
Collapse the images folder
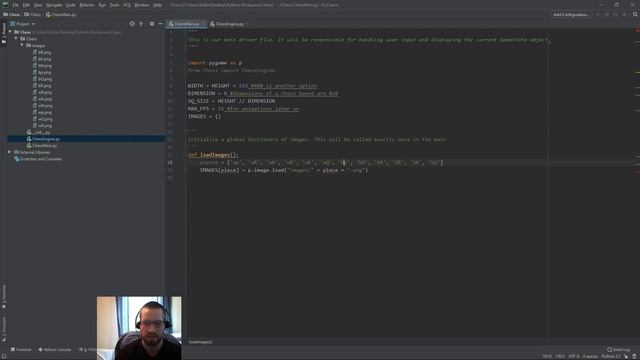click(22, 45)
